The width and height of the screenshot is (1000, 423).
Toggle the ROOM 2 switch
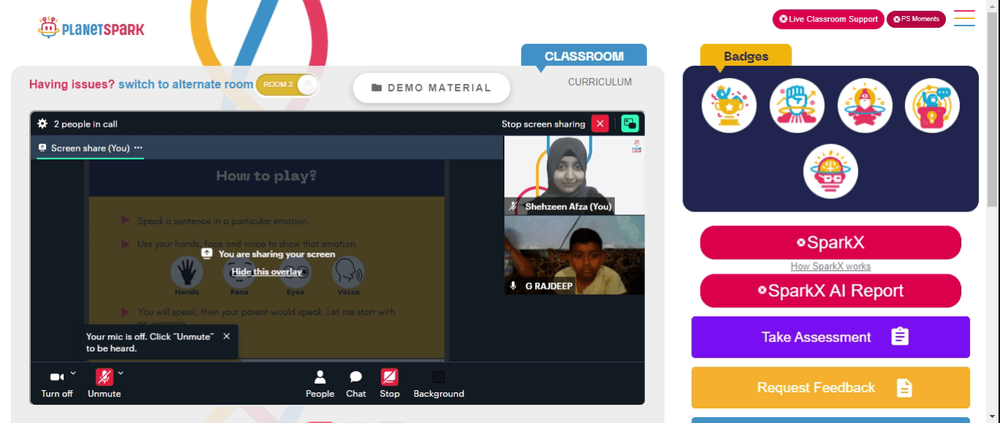(287, 85)
